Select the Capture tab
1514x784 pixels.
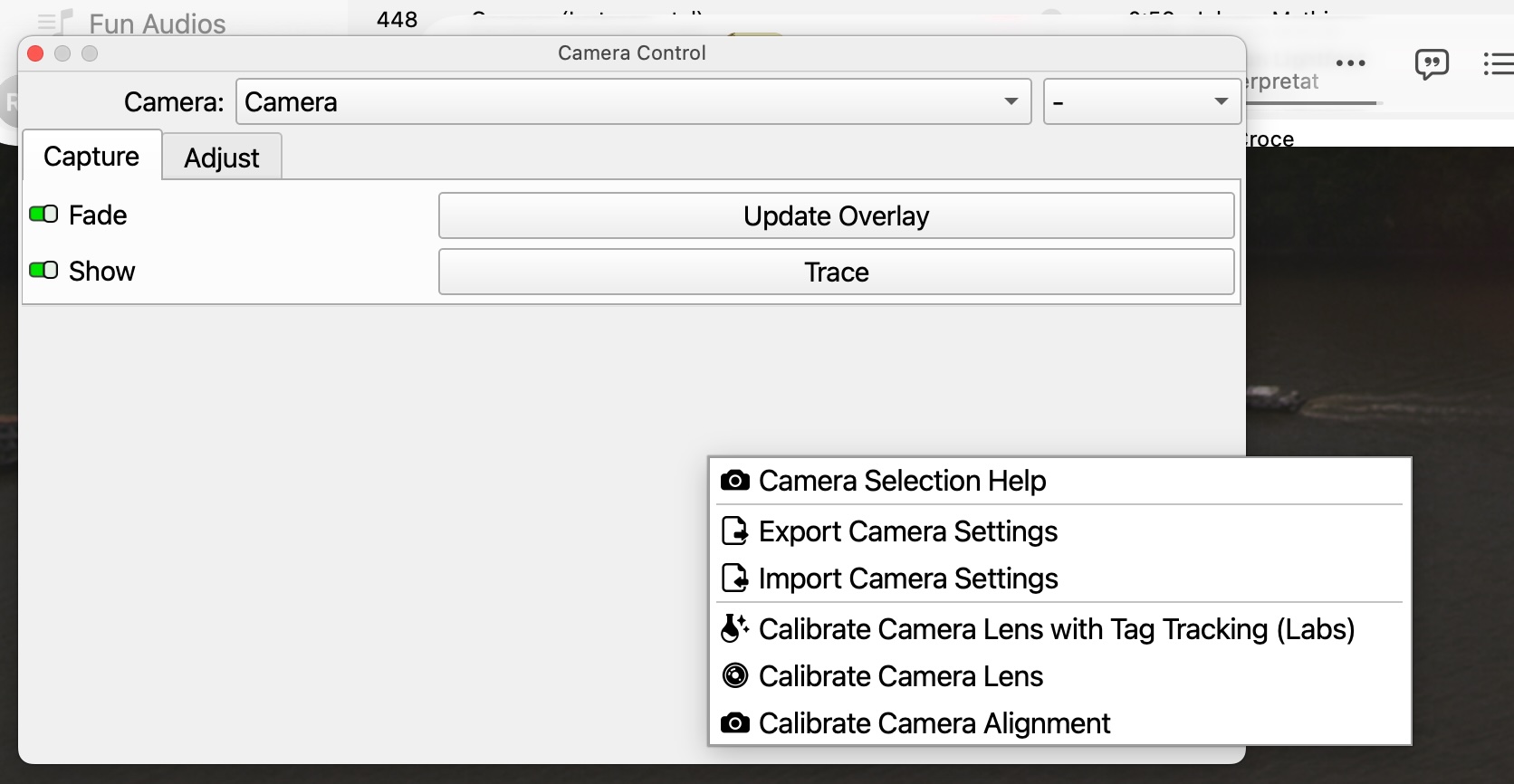[x=91, y=157]
